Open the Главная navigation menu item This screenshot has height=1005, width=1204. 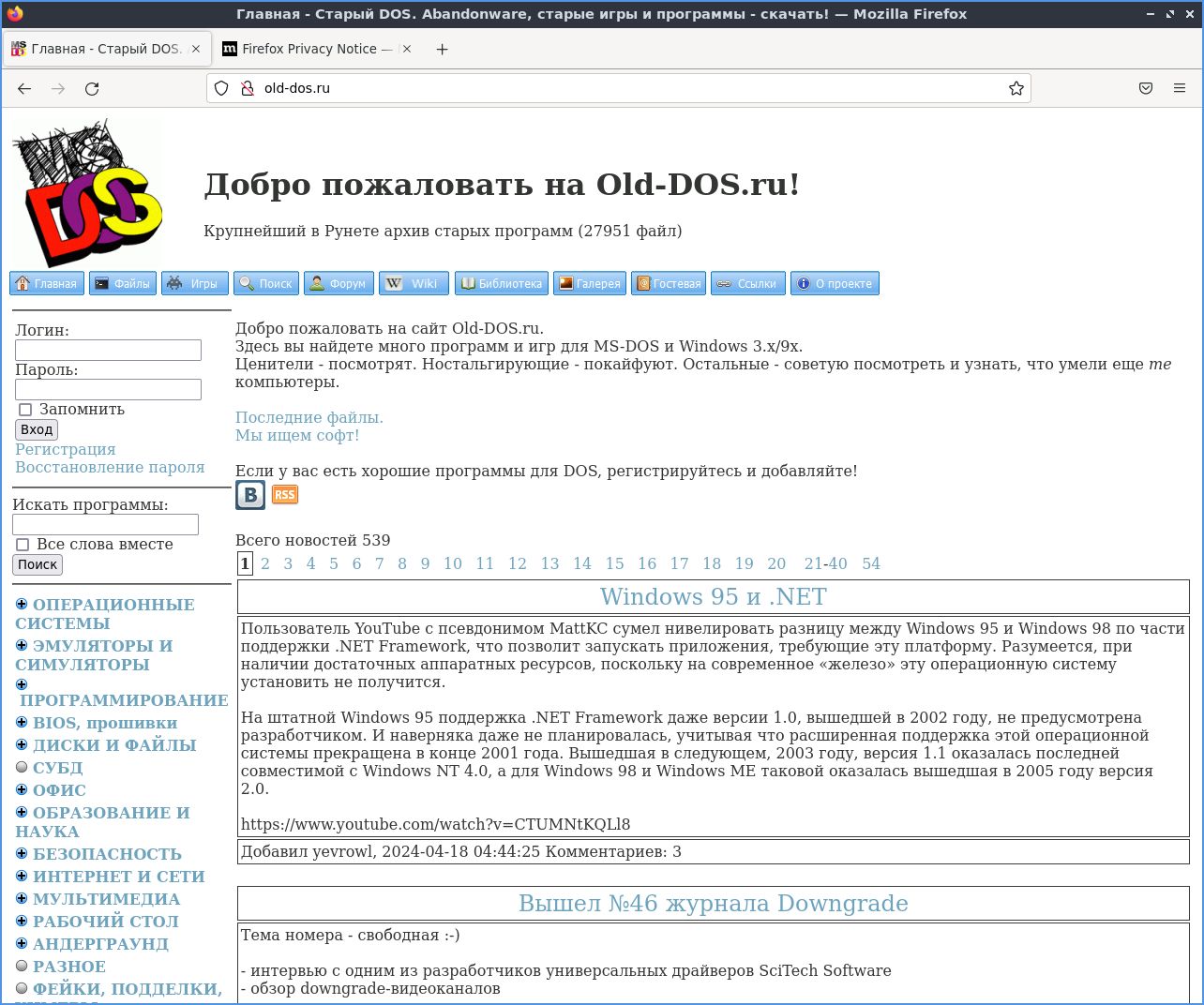tap(47, 283)
